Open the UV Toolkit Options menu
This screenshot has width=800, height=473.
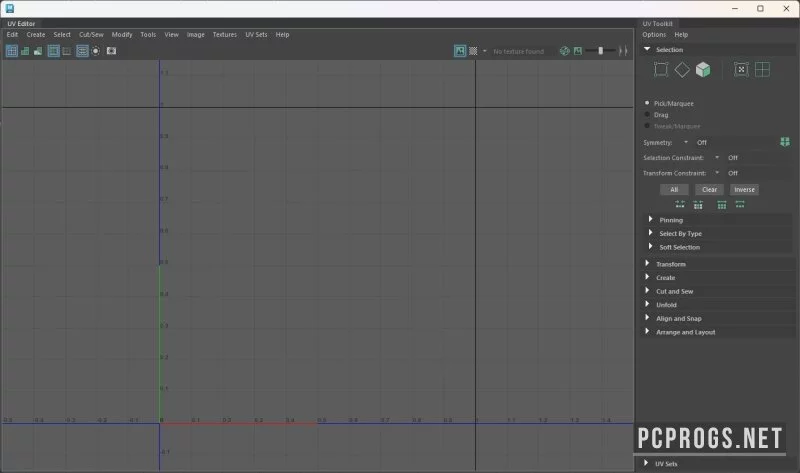pyautogui.click(x=654, y=35)
